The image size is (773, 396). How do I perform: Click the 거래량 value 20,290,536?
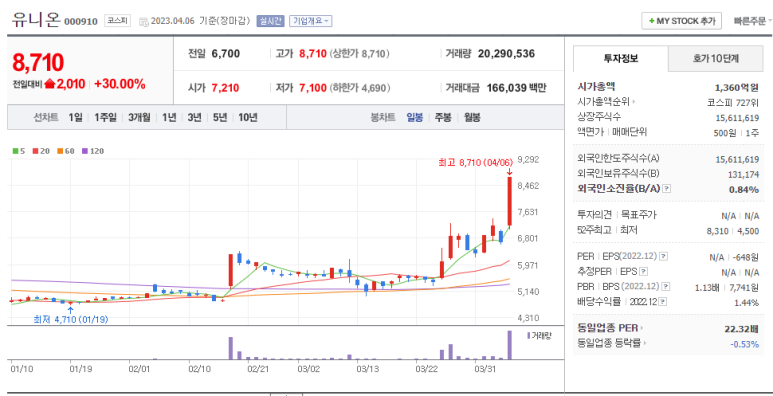(506, 54)
